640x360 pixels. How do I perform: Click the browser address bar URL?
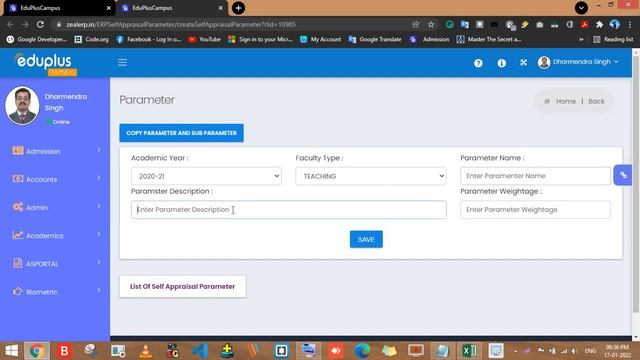181,24
